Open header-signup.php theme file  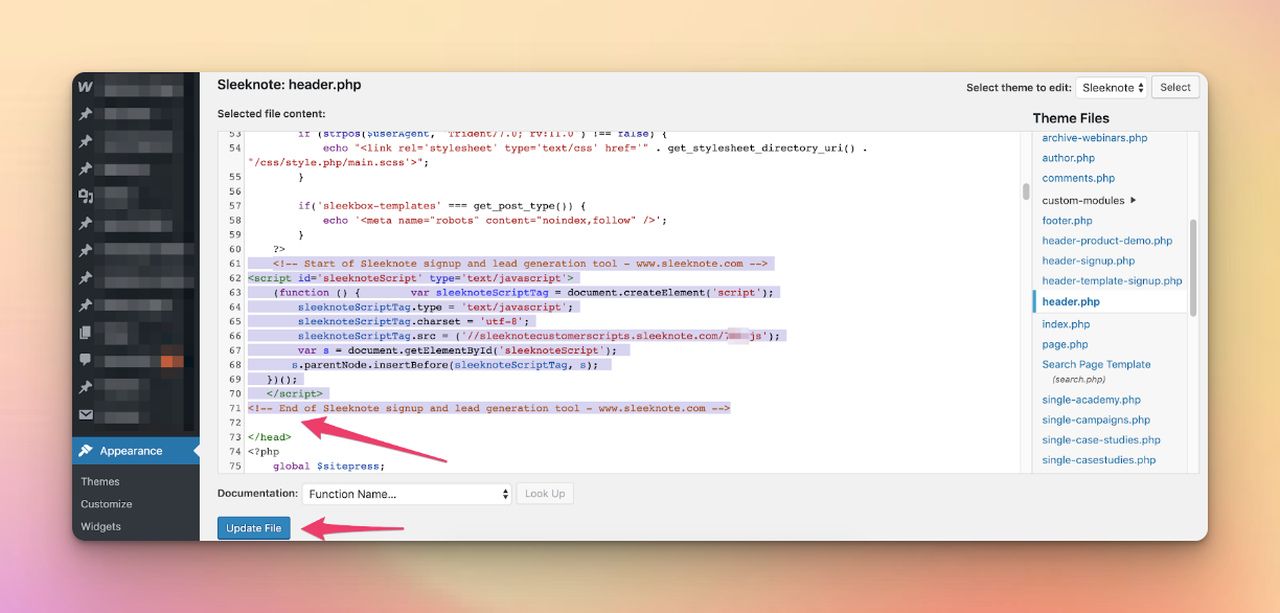point(1088,261)
